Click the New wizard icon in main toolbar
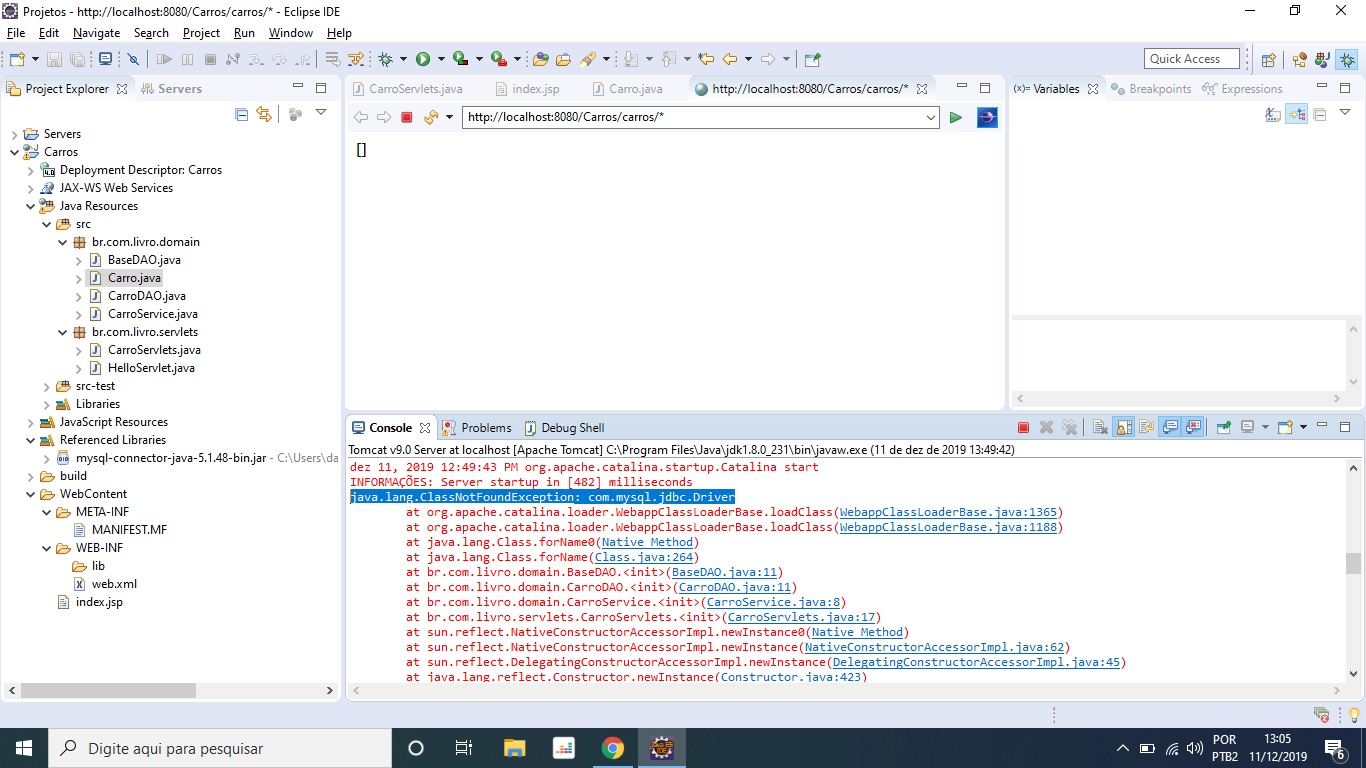 pyautogui.click(x=17, y=59)
